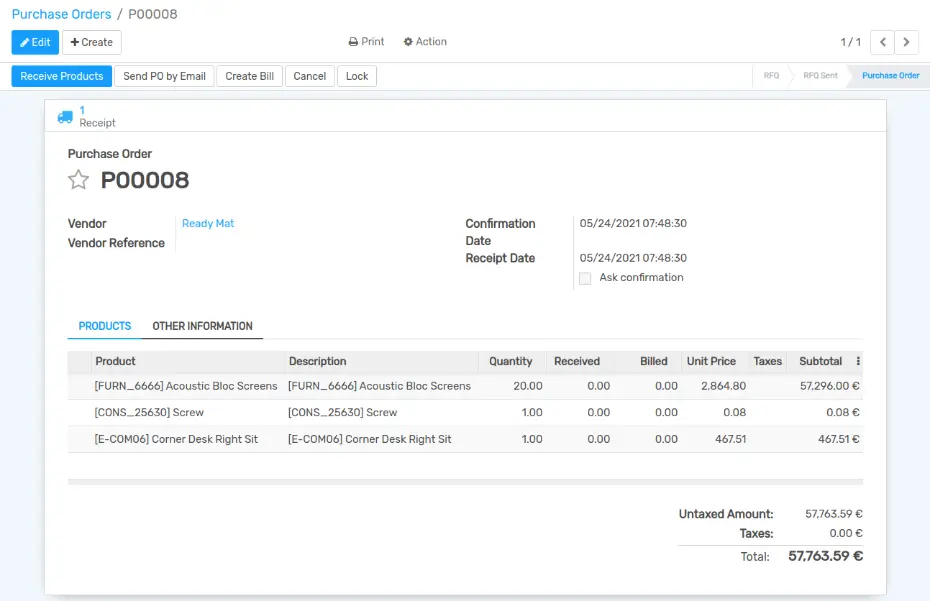Select the Products tab
This screenshot has height=601, width=930.
[105, 326]
